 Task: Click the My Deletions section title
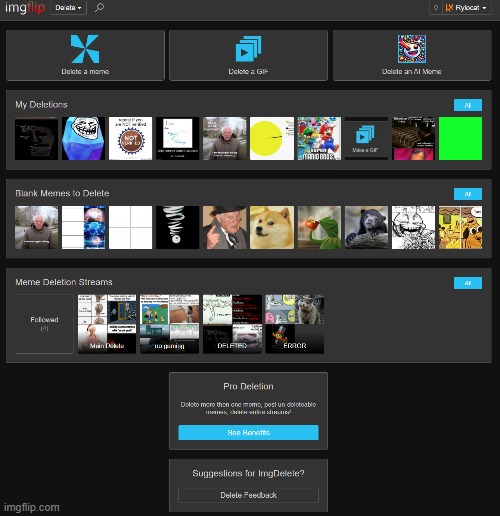(x=41, y=105)
